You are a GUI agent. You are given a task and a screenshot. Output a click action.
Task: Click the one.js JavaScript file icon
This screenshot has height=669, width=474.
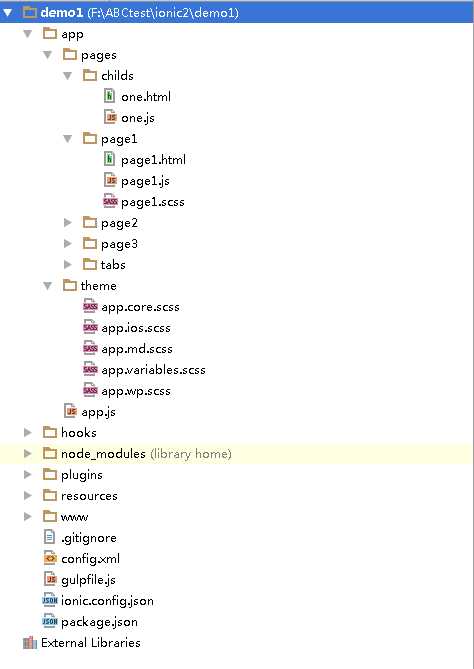coord(111,117)
